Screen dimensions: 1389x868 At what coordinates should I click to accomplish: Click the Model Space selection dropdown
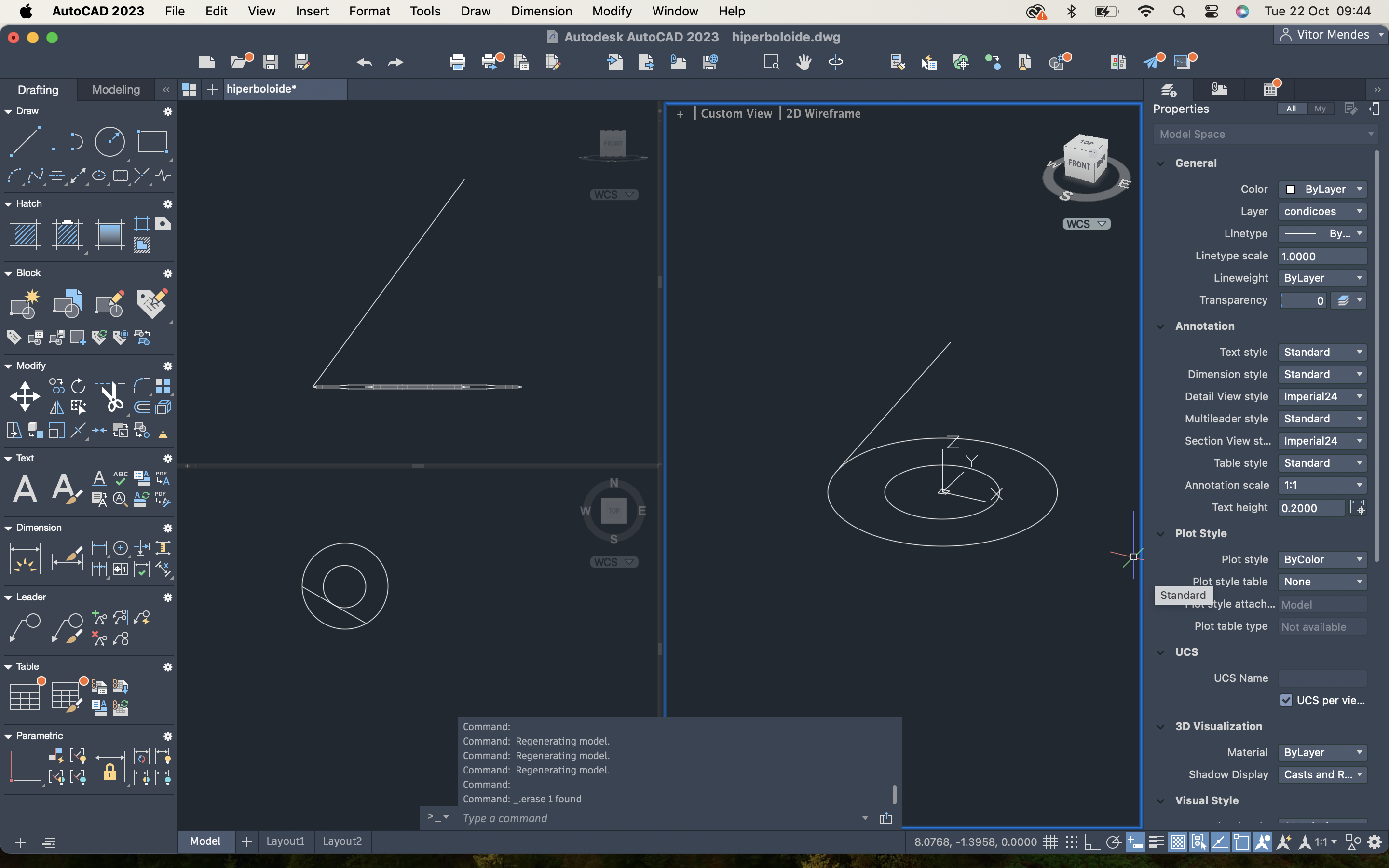(1266, 135)
